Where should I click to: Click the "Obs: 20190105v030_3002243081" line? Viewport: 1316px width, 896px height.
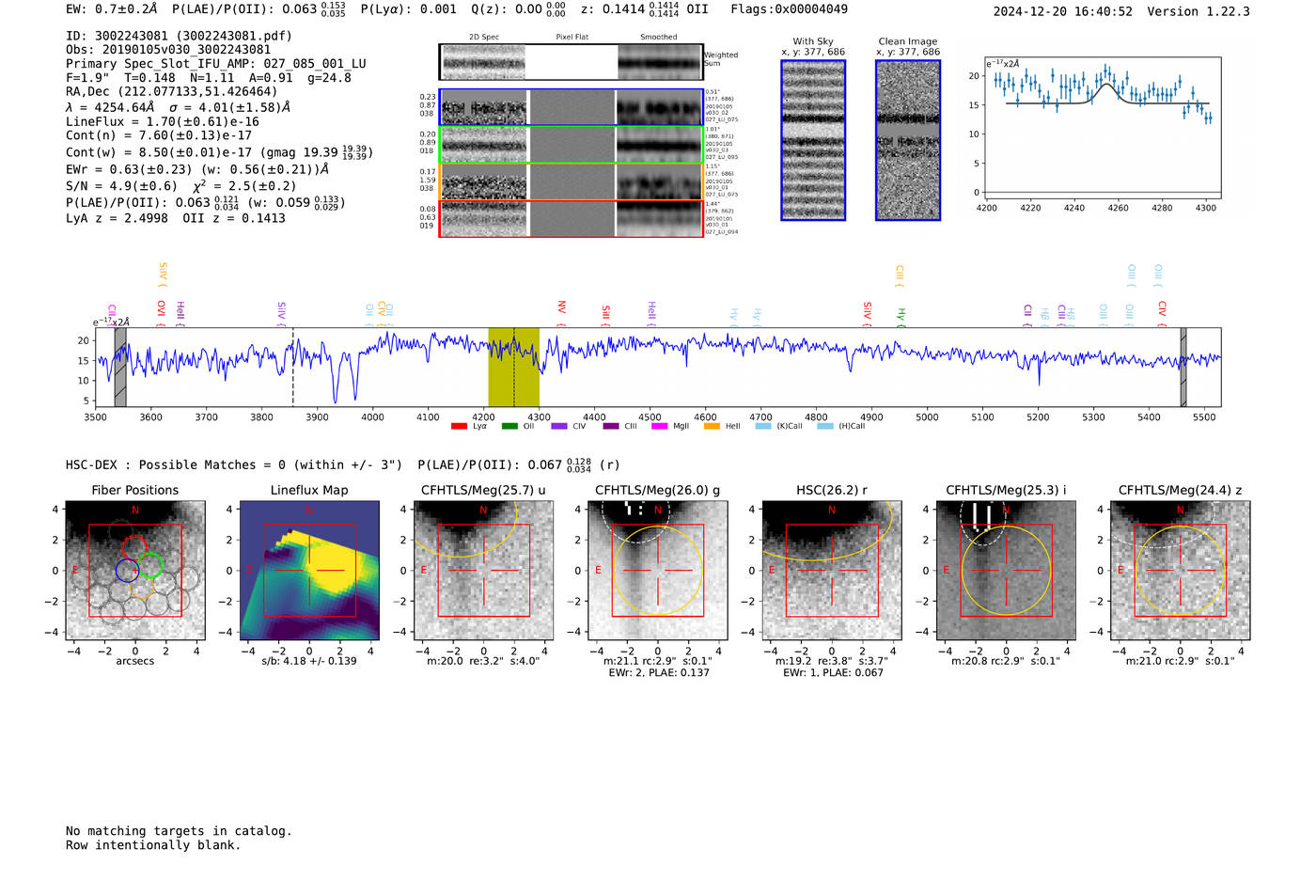[168, 50]
